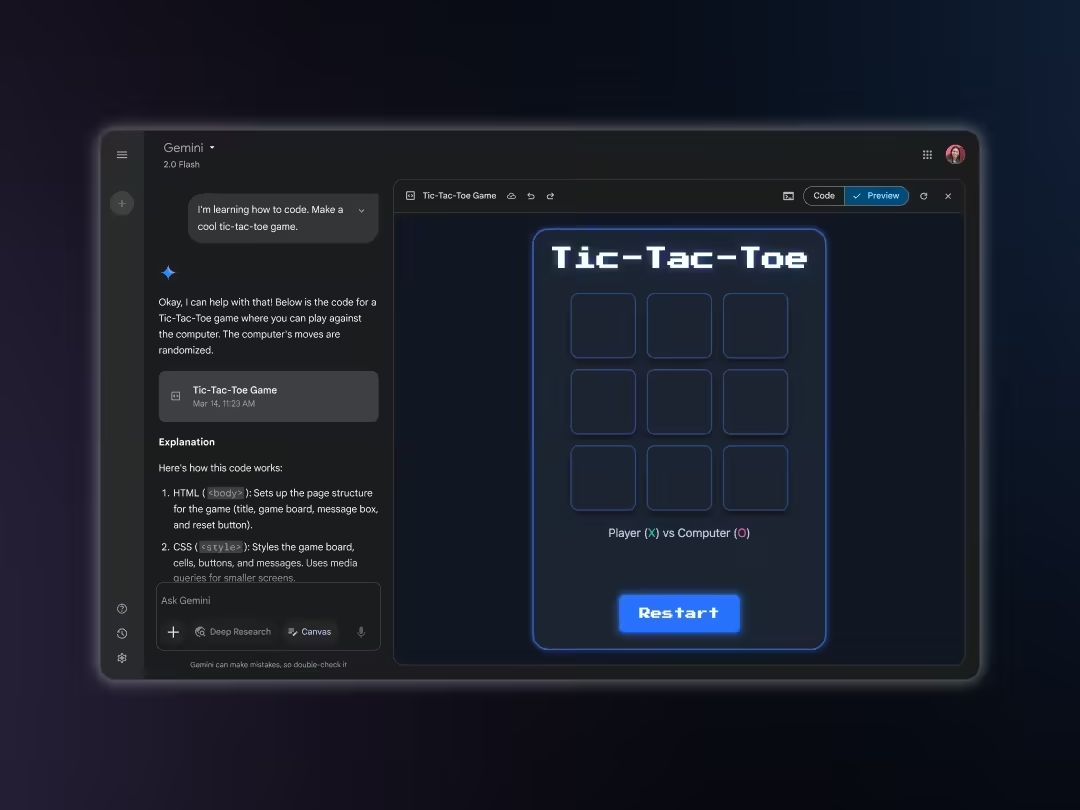The width and height of the screenshot is (1080, 810).
Task: Start a new chat with plus button
Action: tap(122, 204)
